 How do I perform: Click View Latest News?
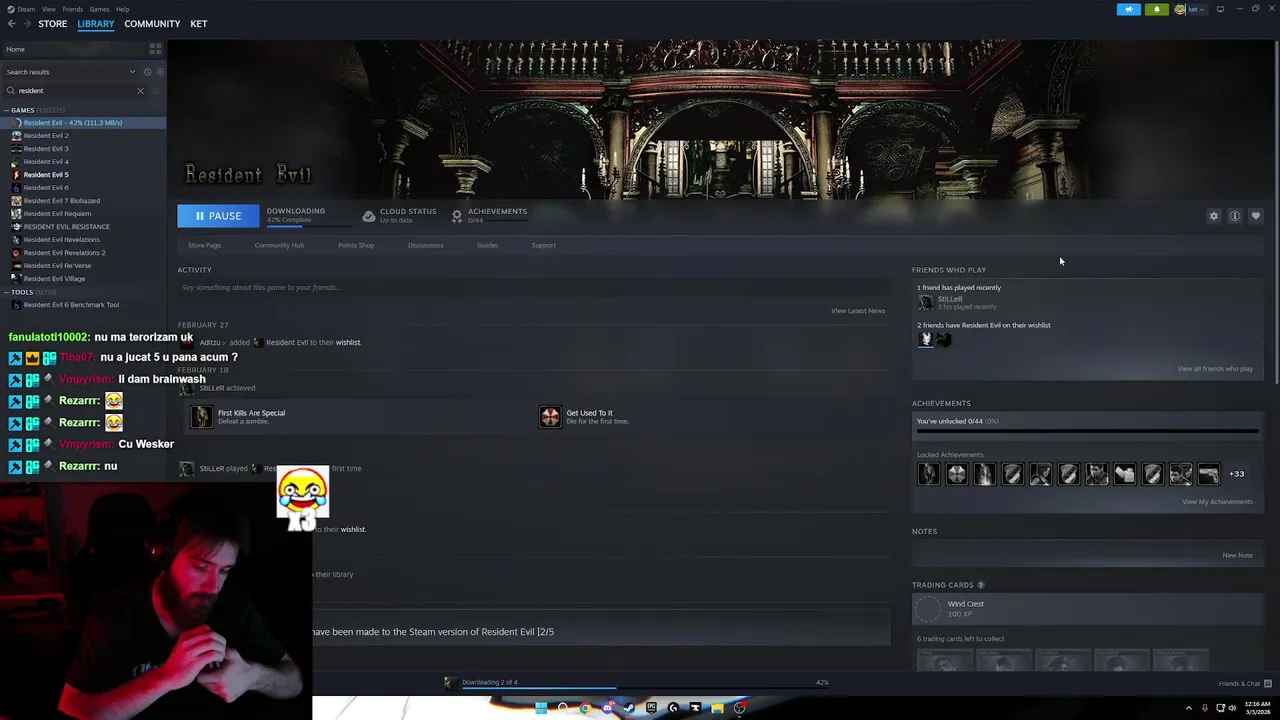pos(858,311)
